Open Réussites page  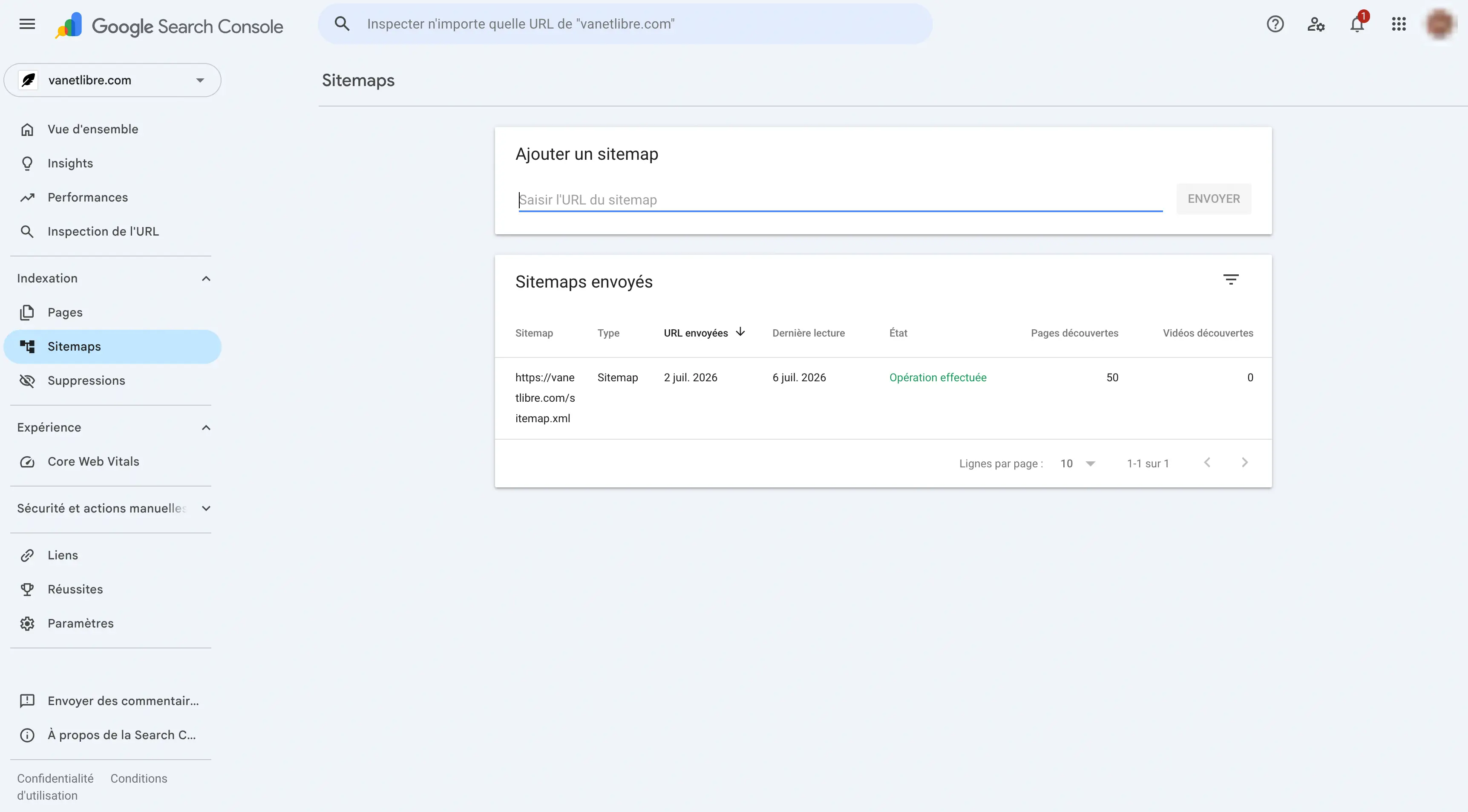coord(112,589)
